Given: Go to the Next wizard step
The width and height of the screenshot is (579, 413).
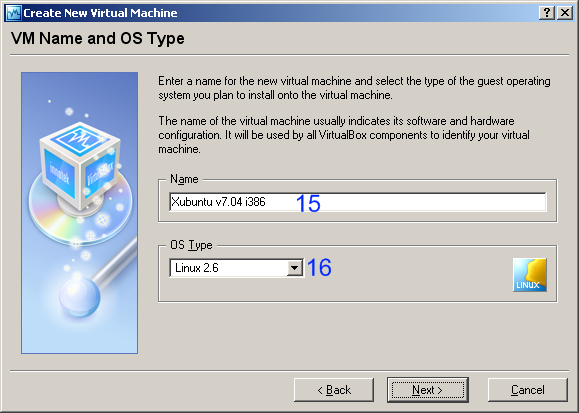Looking at the screenshot, I should click(428, 390).
